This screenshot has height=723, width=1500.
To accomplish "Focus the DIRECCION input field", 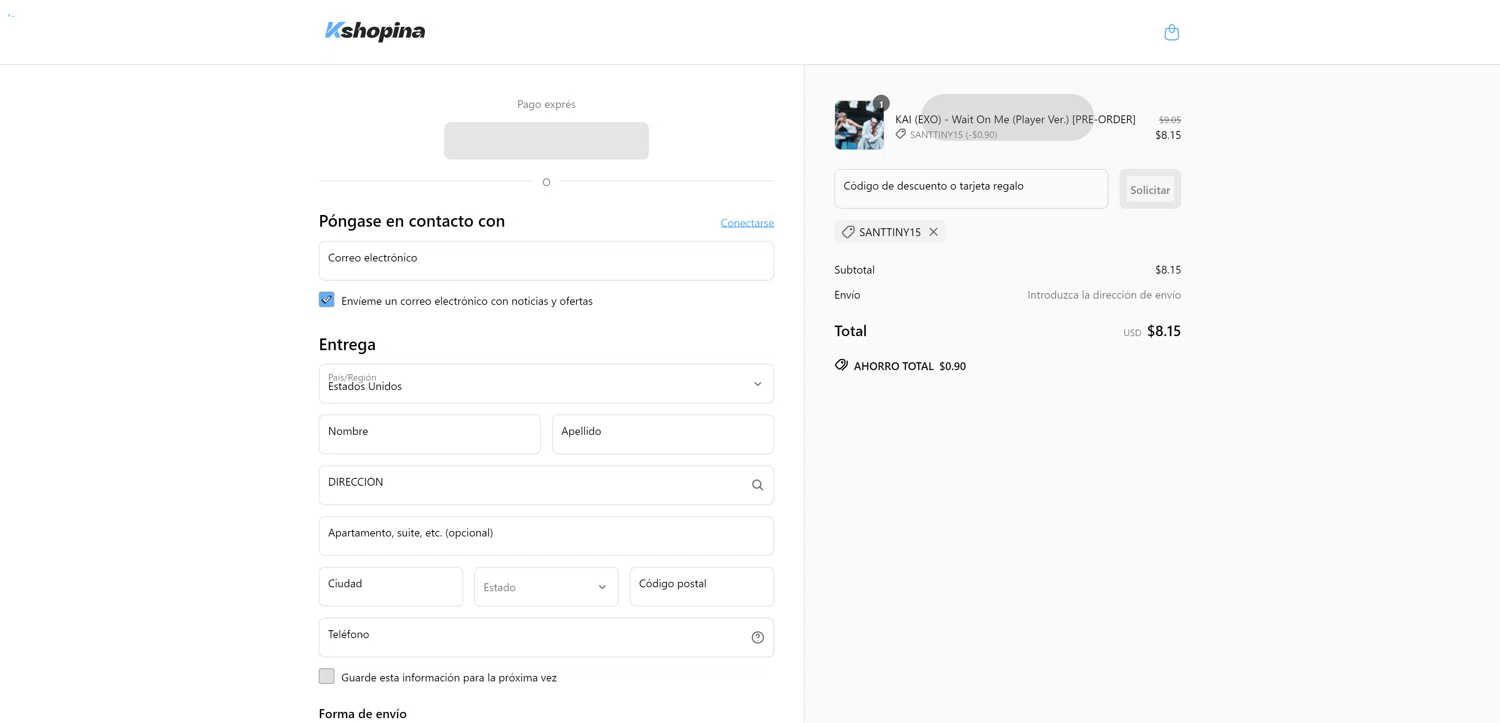I will pyautogui.click(x=546, y=485).
